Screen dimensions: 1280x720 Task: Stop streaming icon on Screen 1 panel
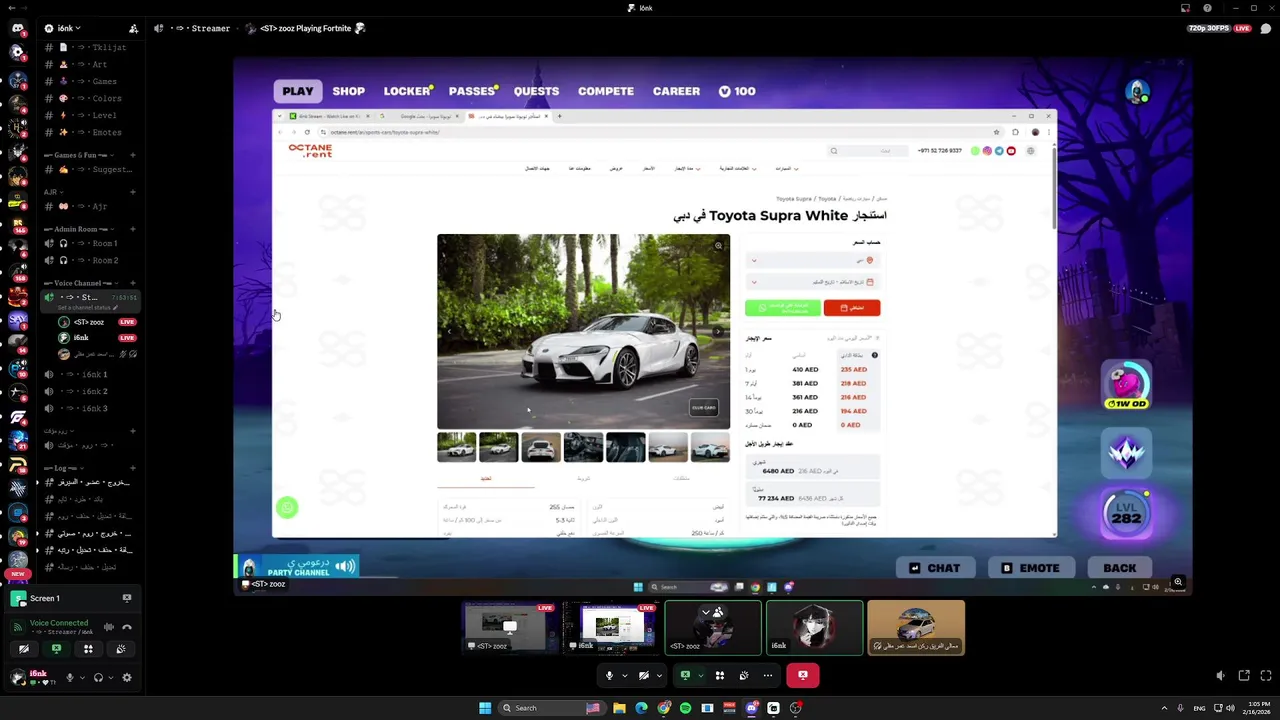point(127,598)
